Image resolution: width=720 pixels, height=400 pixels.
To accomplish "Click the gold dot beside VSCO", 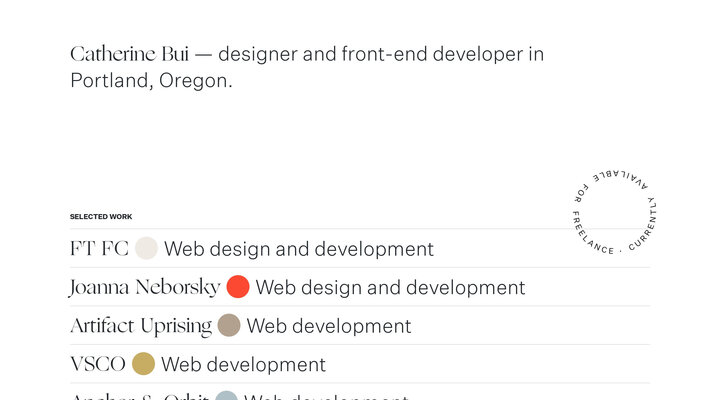I will (x=144, y=364).
